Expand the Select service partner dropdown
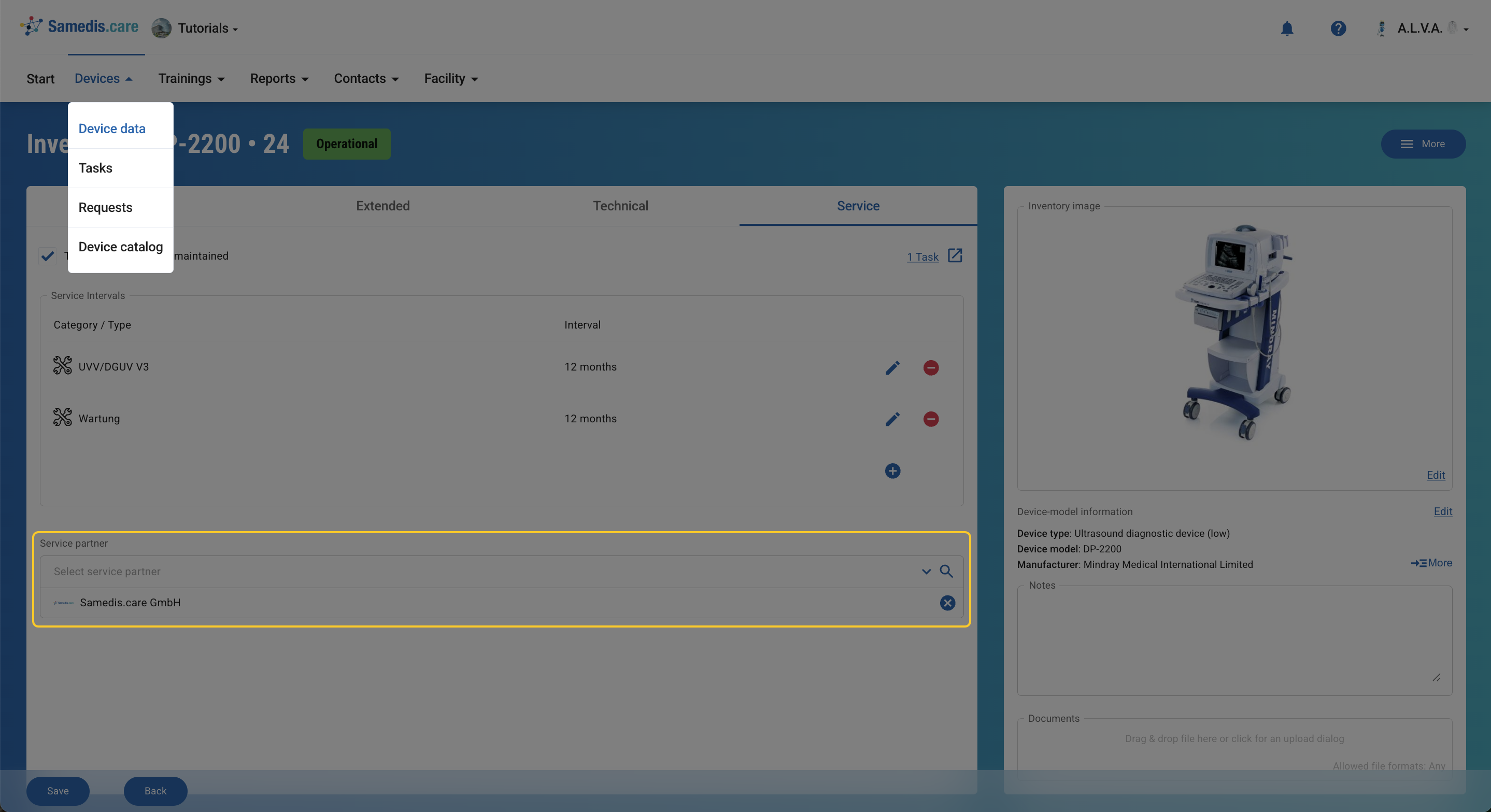The image size is (1491, 812). (x=926, y=571)
